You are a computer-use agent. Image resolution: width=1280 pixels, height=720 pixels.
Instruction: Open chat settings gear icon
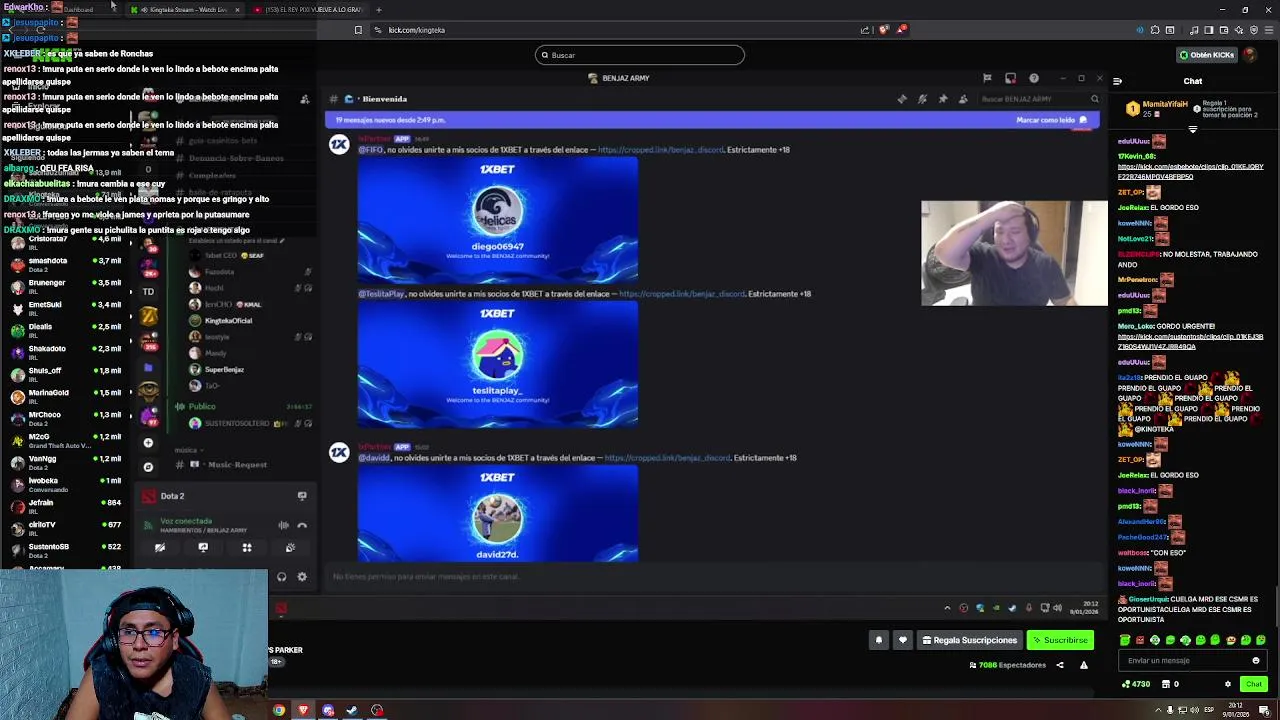1228,684
